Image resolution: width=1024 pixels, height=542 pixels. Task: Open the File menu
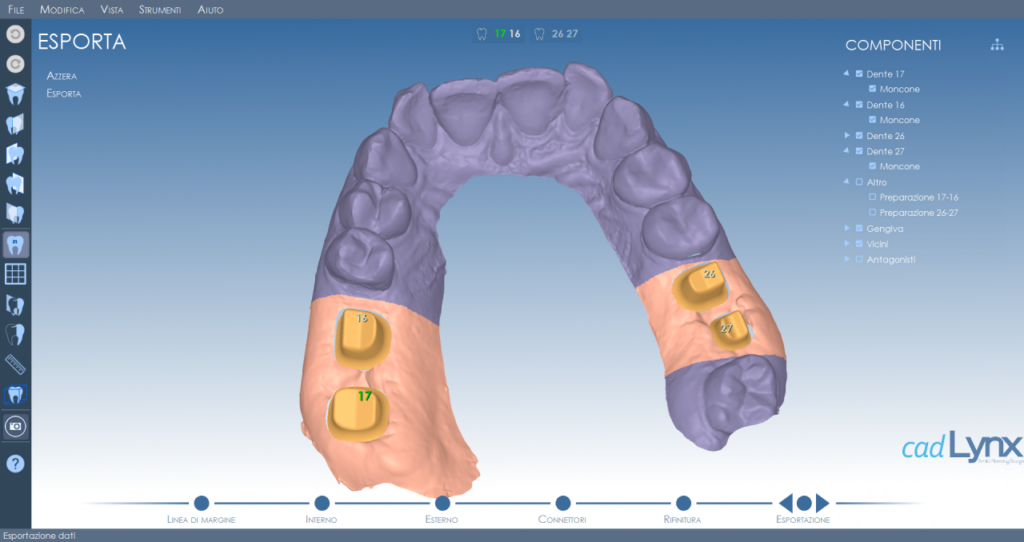click(16, 10)
